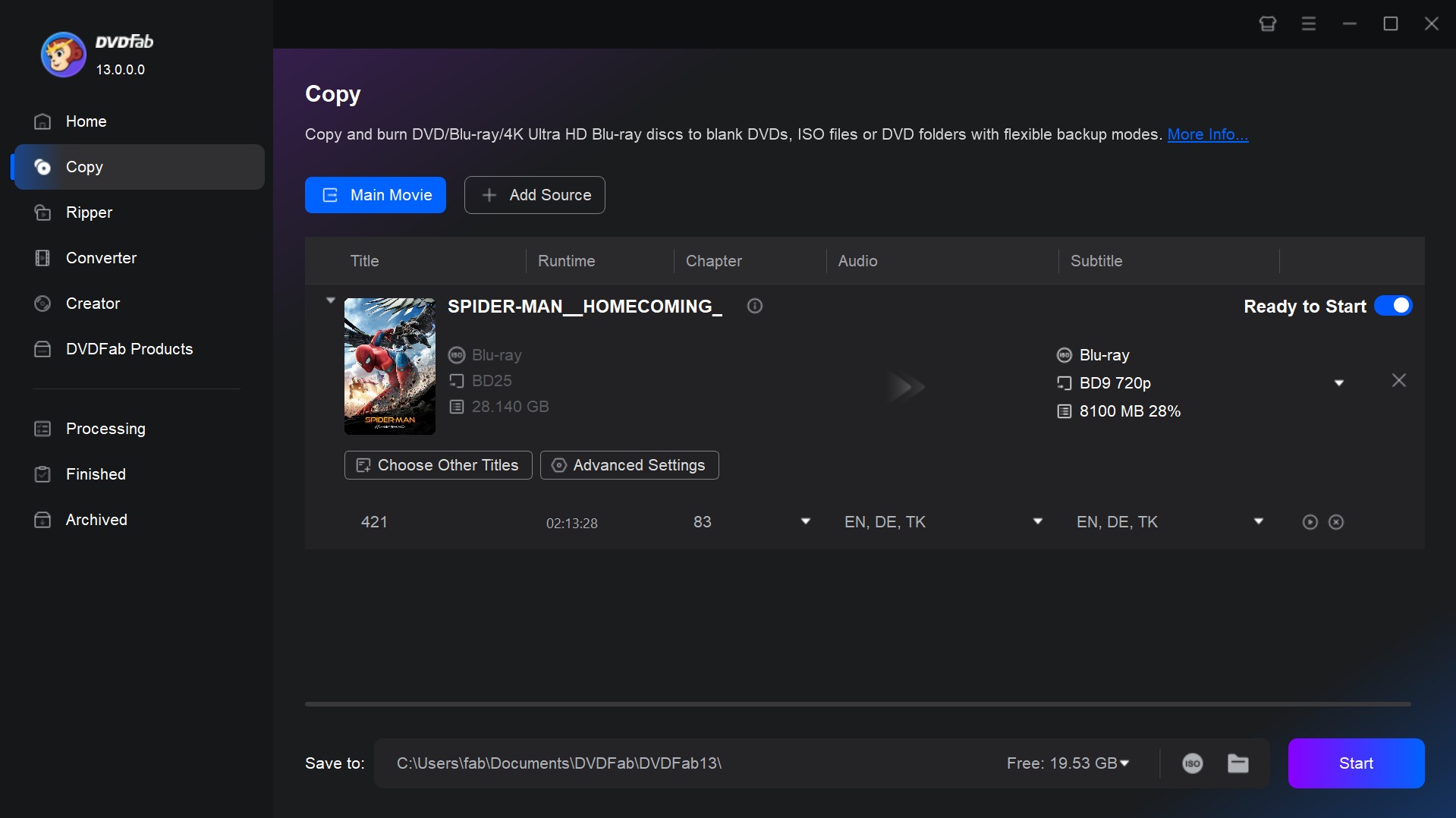Image resolution: width=1456 pixels, height=818 pixels.
Task: Click Add Source to load another disc
Action: [x=534, y=195]
